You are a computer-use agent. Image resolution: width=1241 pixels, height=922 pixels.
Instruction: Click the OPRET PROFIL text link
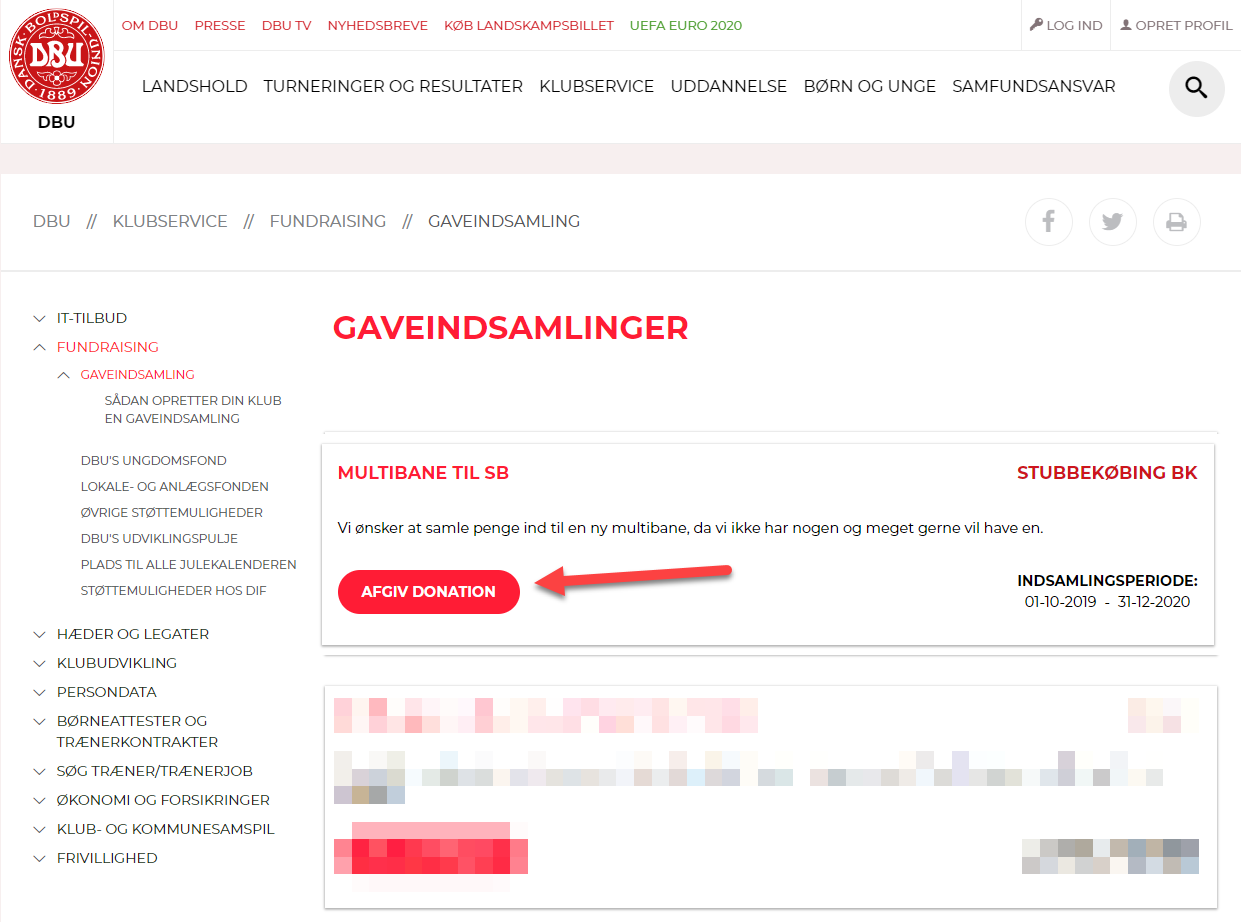(1184, 26)
